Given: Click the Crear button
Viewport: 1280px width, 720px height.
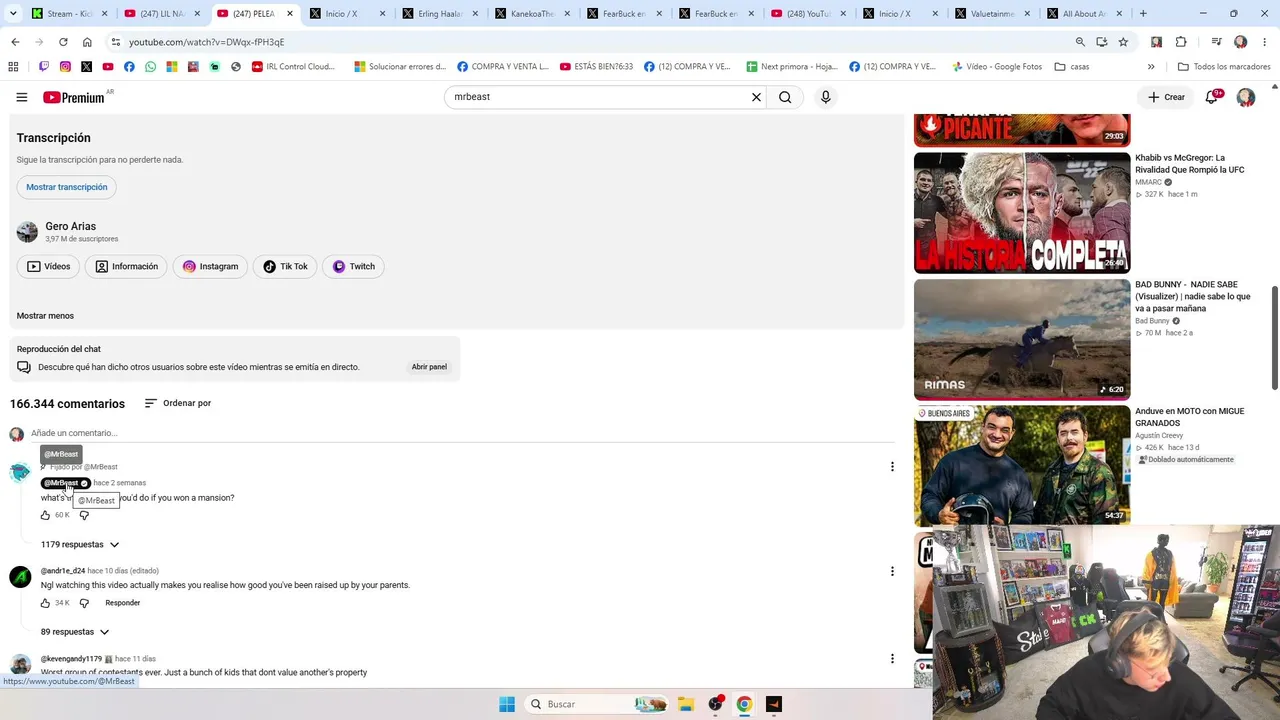Looking at the screenshot, I should (x=1166, y=97).
